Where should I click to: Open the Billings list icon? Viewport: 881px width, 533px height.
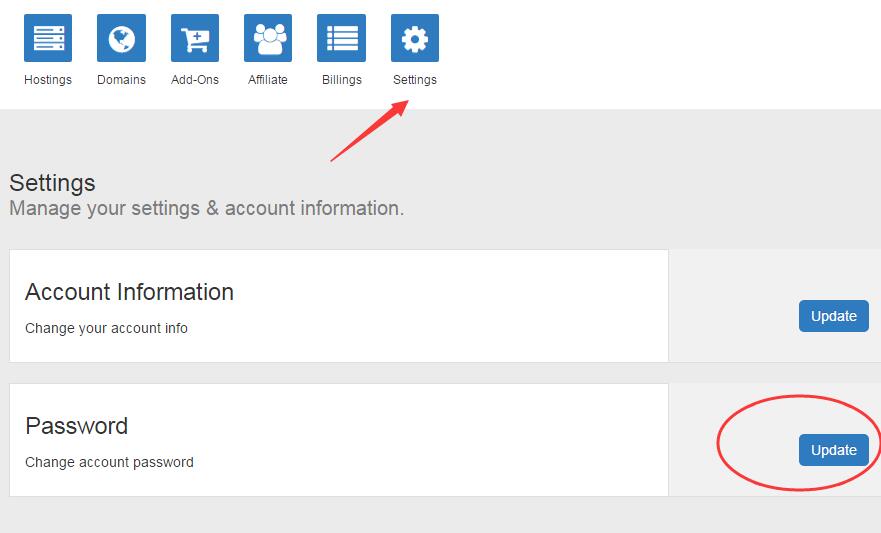(x=342, y=38)
